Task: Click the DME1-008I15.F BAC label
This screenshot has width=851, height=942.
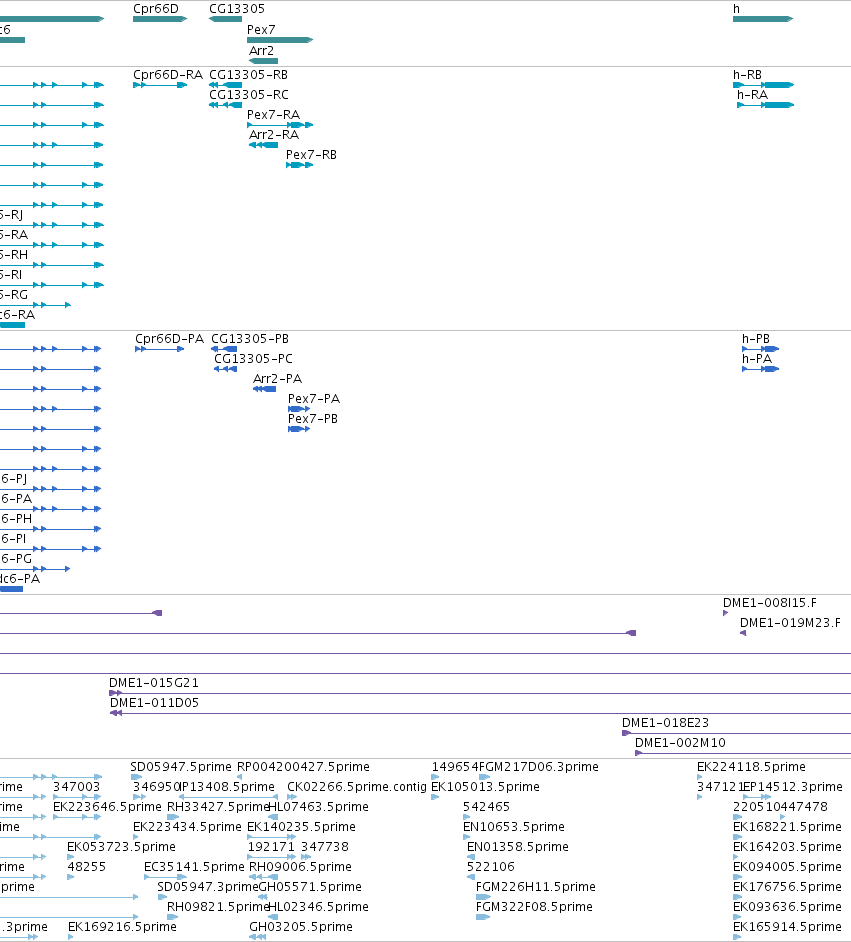Action: (x=769, y=603)
